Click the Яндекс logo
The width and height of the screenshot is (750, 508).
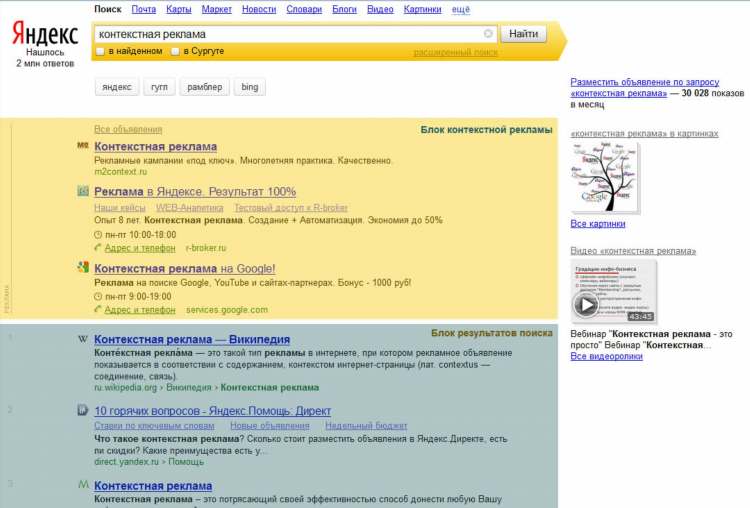(x=45, y=33)
